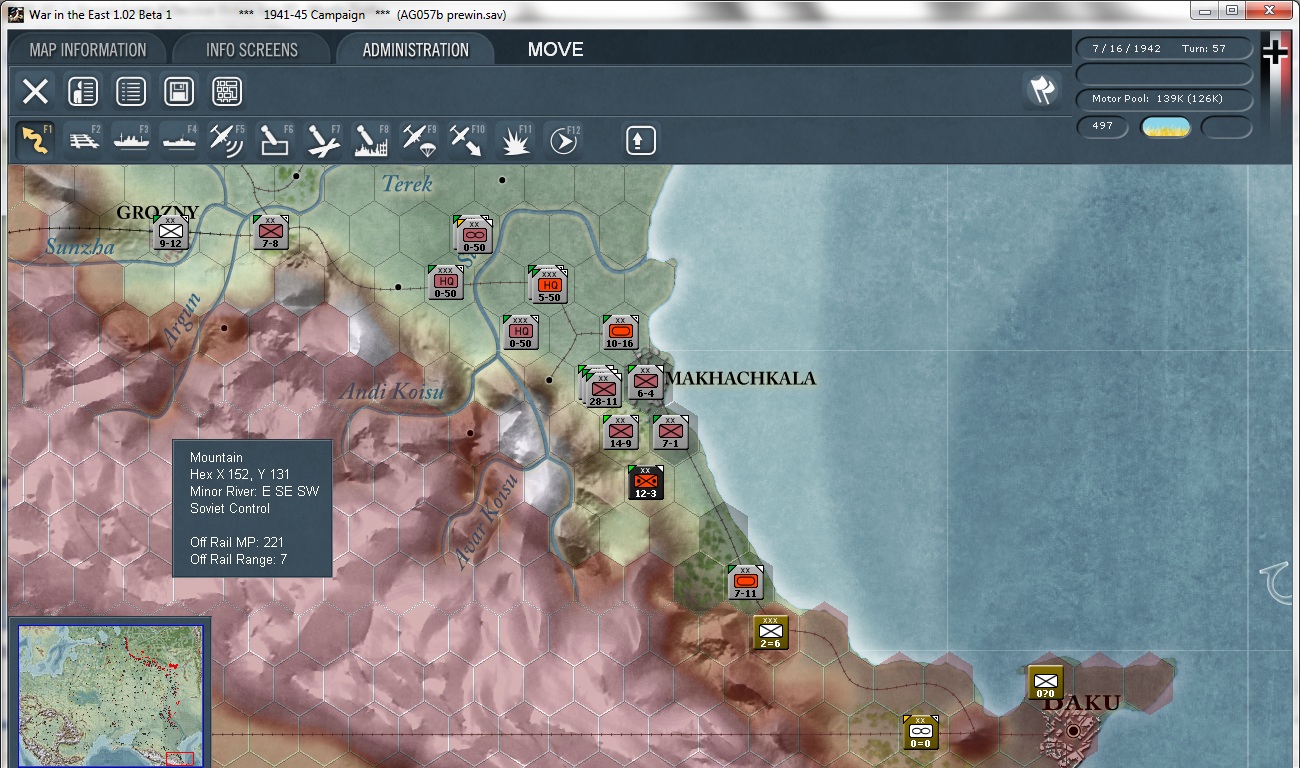This screenshot has height=768, width=1300.
Task: Click the 6-4 unit at Makhachkala
Action: [646, 382]
